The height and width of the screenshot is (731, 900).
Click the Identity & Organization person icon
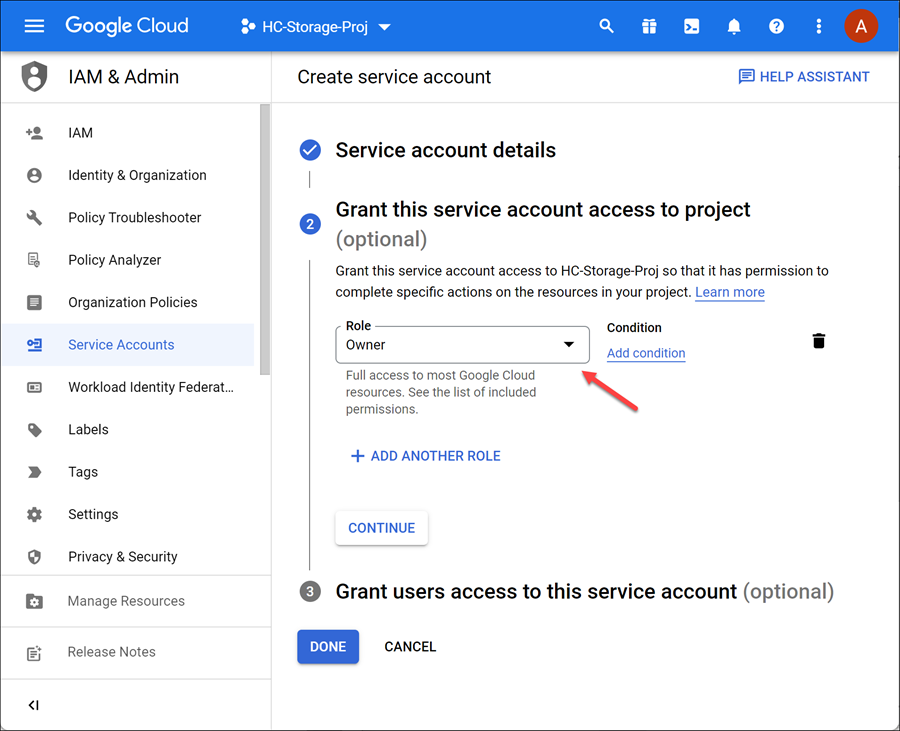(34, 175)
